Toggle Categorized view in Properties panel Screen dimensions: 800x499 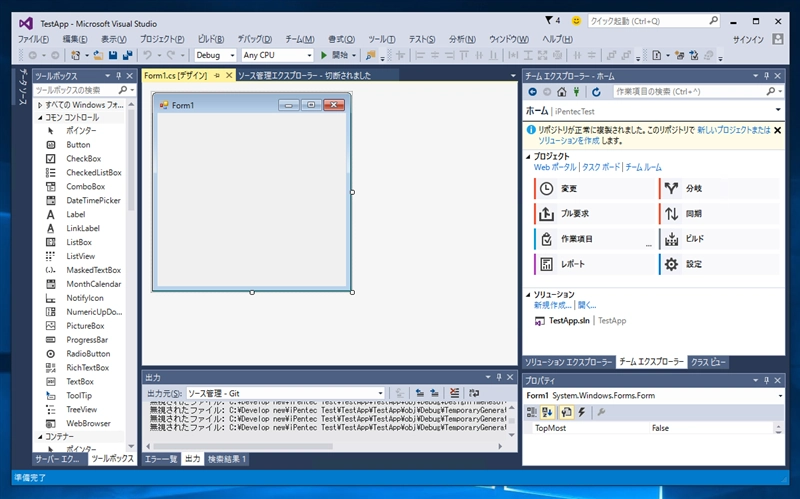(x=532, y=412)
